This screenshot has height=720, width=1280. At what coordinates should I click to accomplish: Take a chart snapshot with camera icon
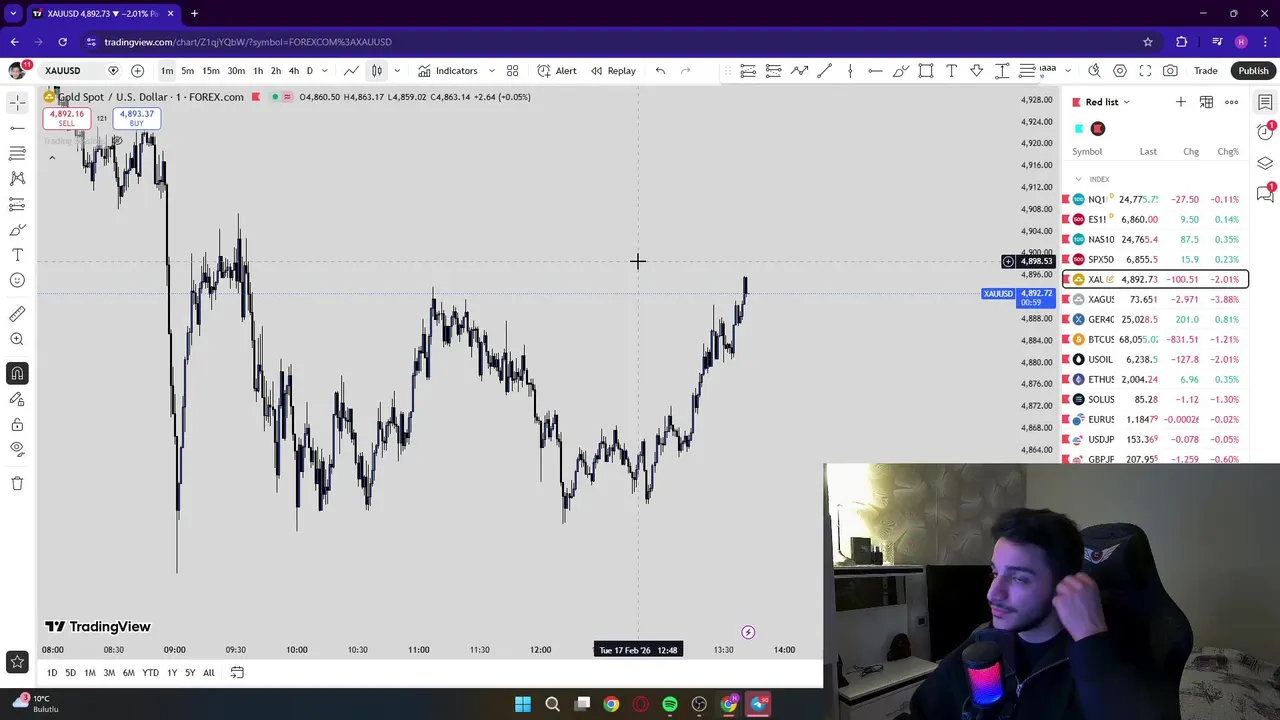(1170, 71)
